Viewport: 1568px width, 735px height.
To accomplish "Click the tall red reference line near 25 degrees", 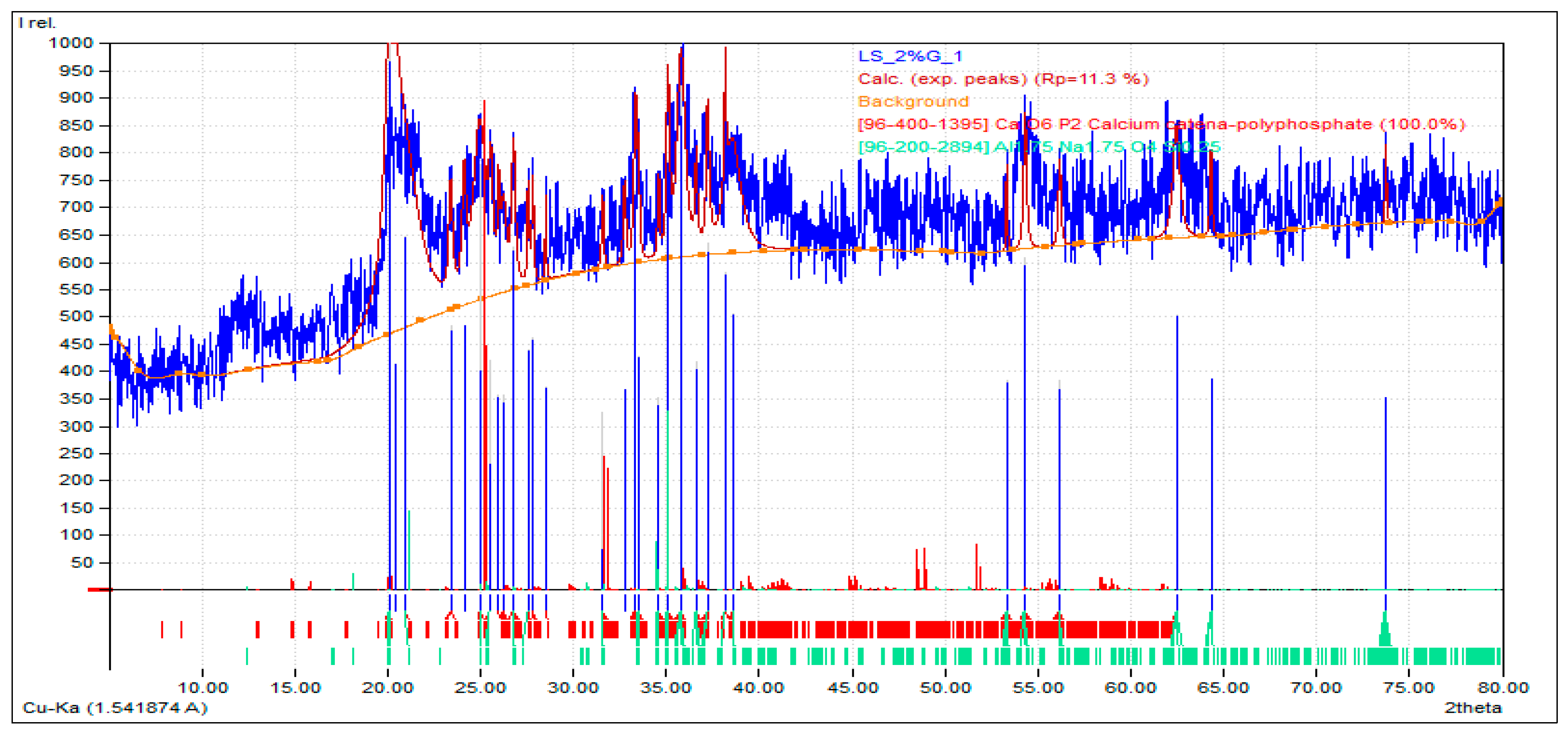I will [x=485, y=426].
